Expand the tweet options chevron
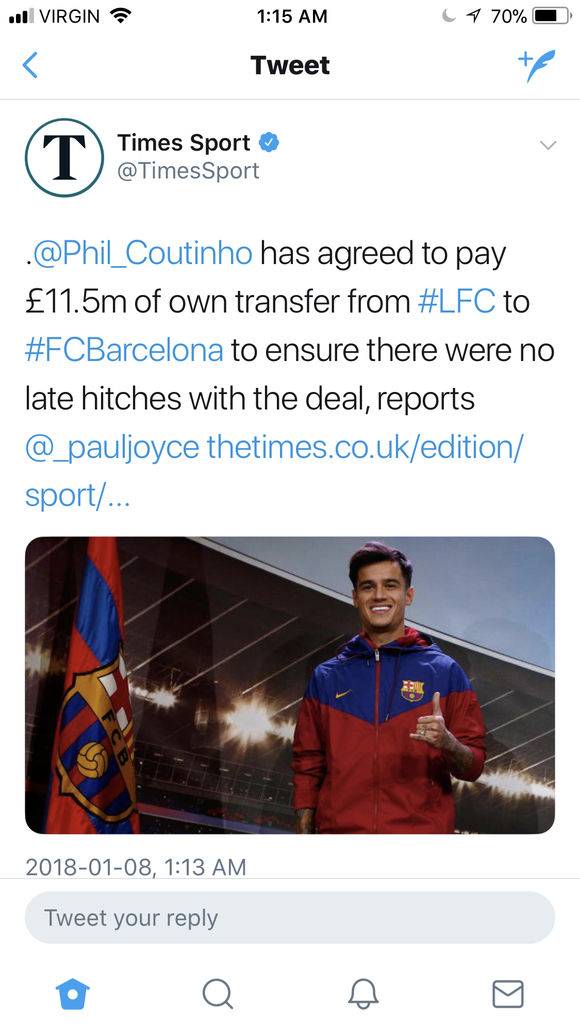The width and height of the screenshot is (580, 1032). click(547, 145)
